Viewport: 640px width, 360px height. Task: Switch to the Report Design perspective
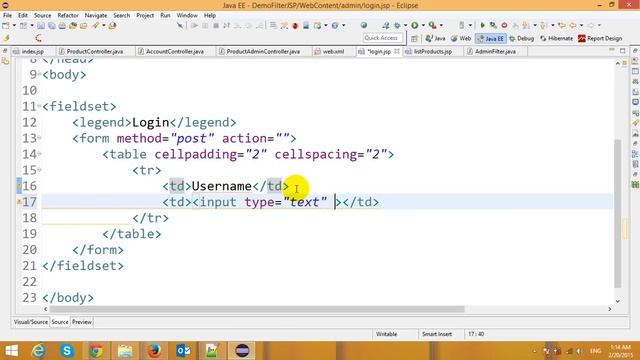pyautogui.click(x=600, y=38)
